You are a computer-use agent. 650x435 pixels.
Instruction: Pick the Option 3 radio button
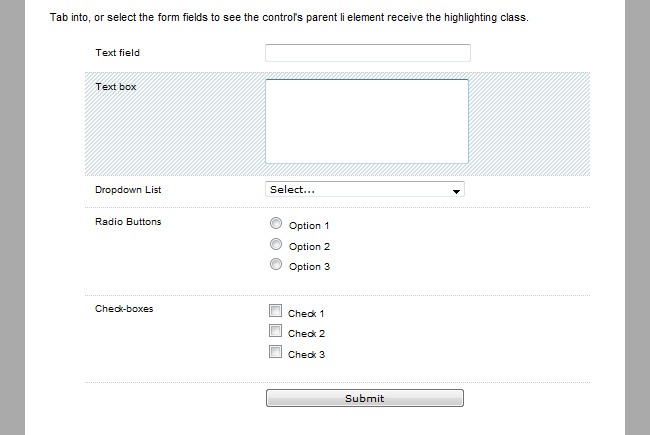(276, 265)
